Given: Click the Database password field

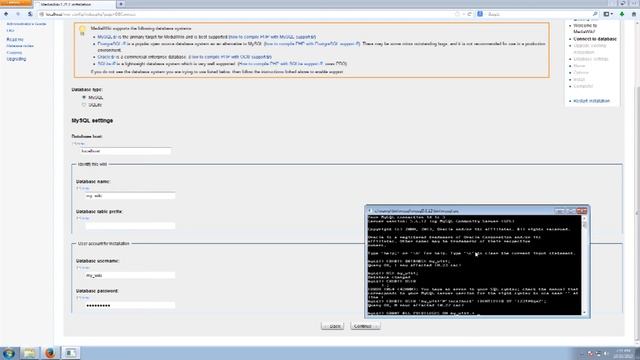Looking at the screenshot, I should click(x=130, y=305).
